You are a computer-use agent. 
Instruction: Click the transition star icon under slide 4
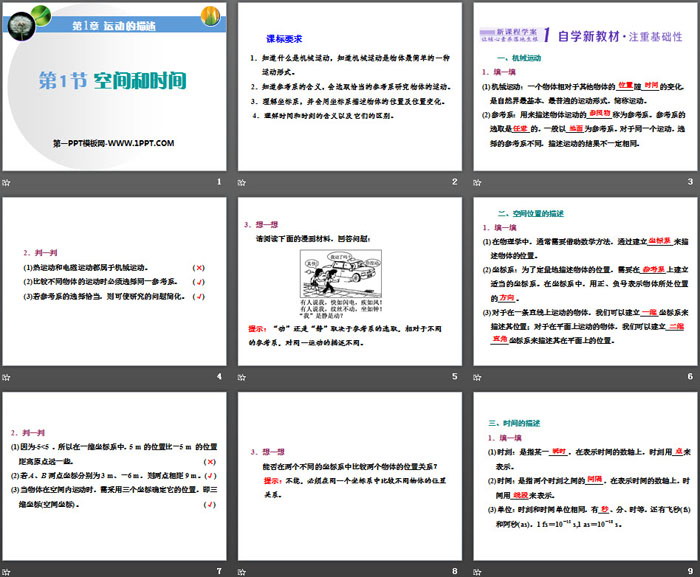8,376
